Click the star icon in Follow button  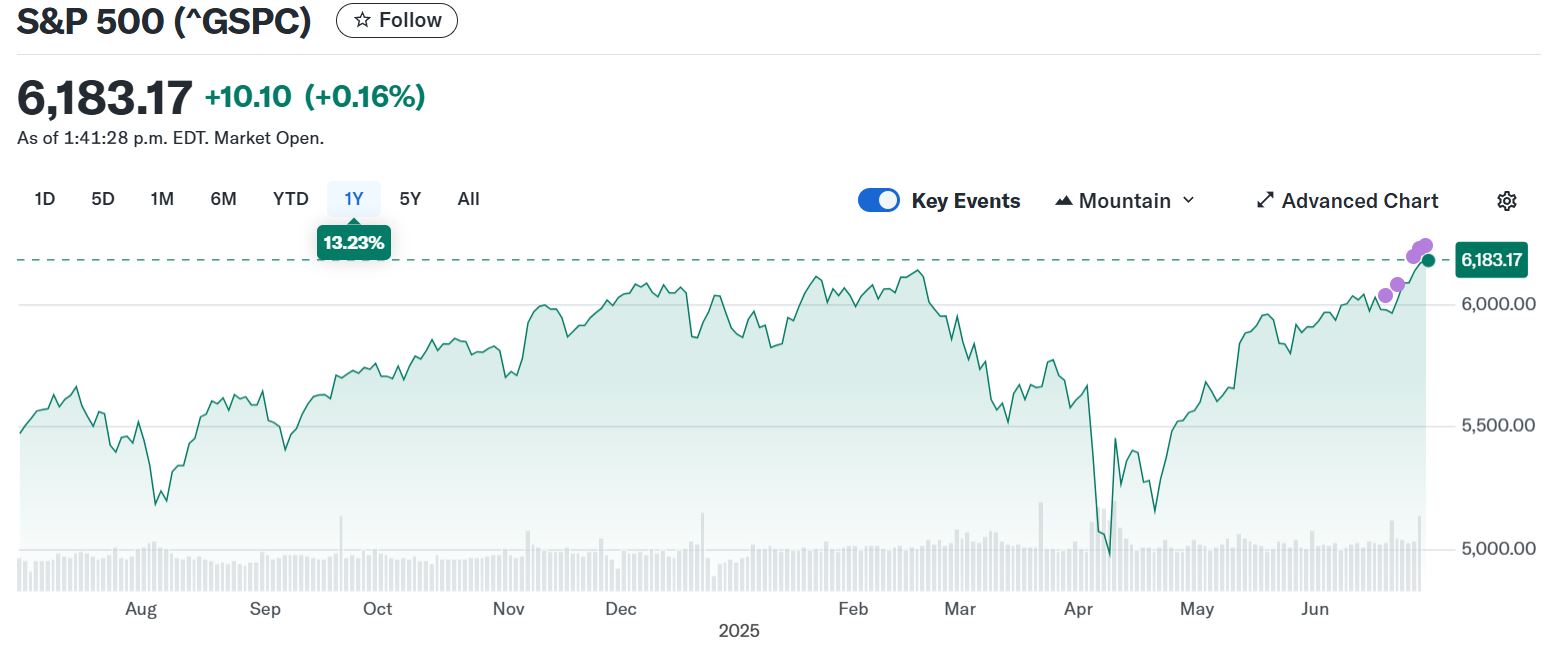pyautogui.click(x=362, y=20)
